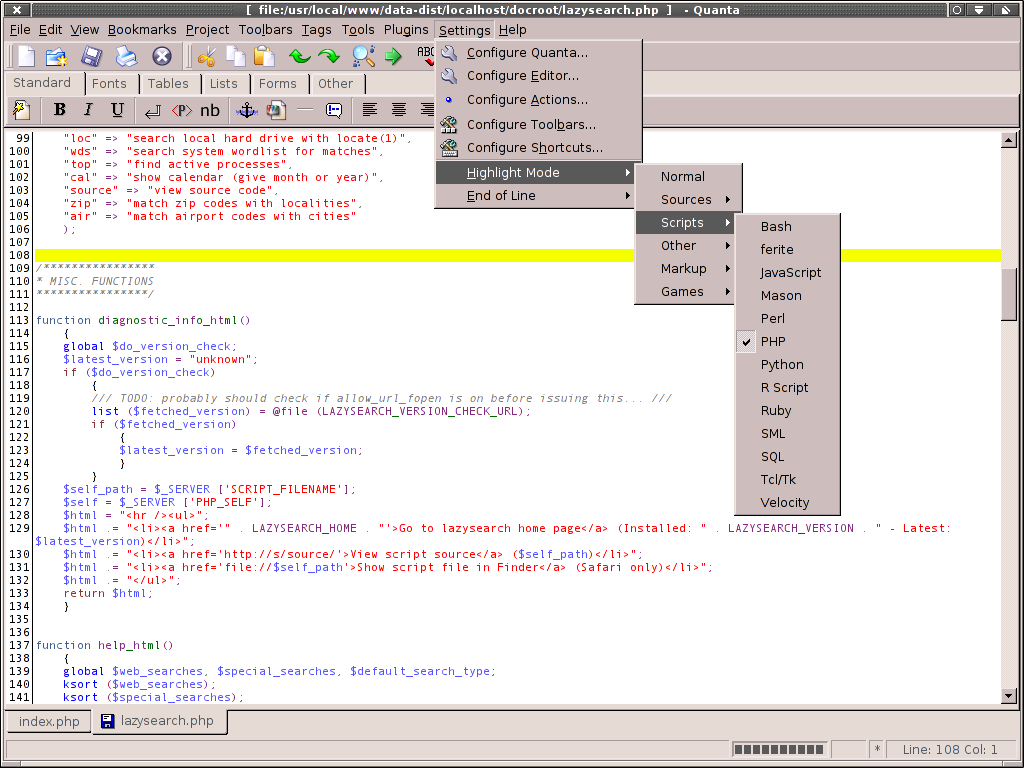Click the New document icon
This screenshot has height=768, width=1024.
[24, 56]
